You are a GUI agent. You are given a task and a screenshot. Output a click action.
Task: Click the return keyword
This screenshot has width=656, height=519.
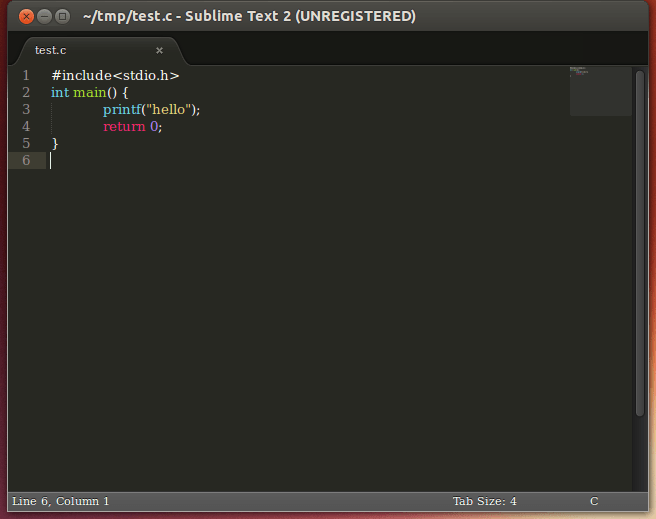click(x=124, y=126)
